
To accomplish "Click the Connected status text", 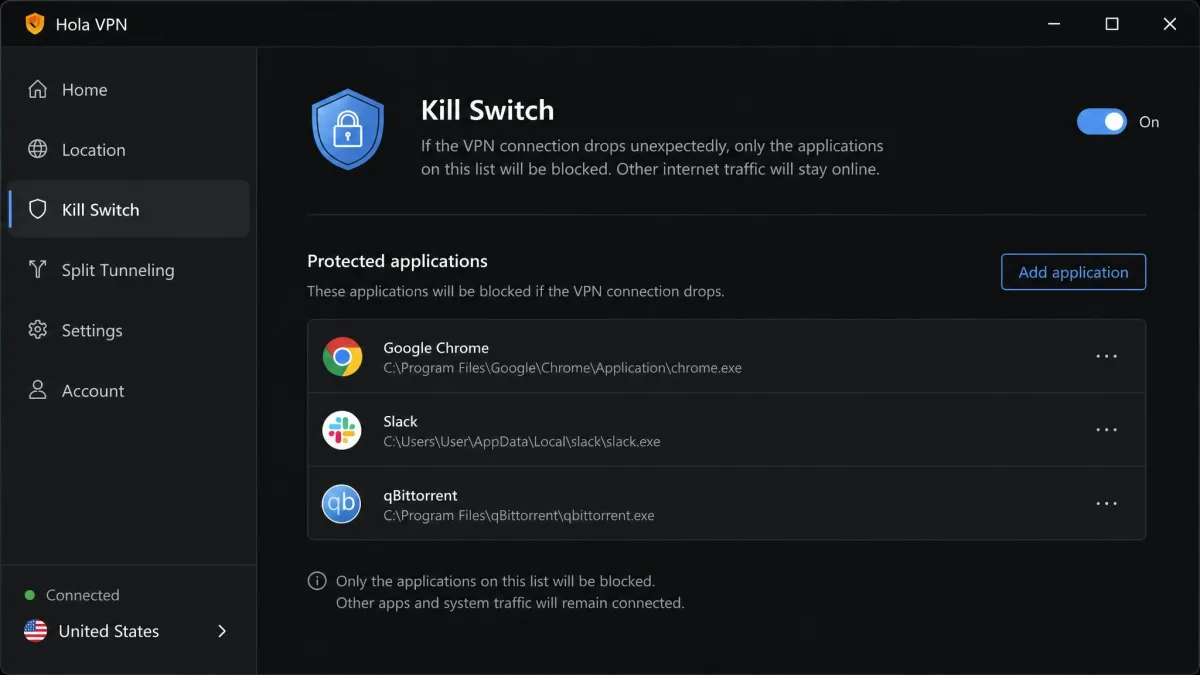I will pos(82,595).
